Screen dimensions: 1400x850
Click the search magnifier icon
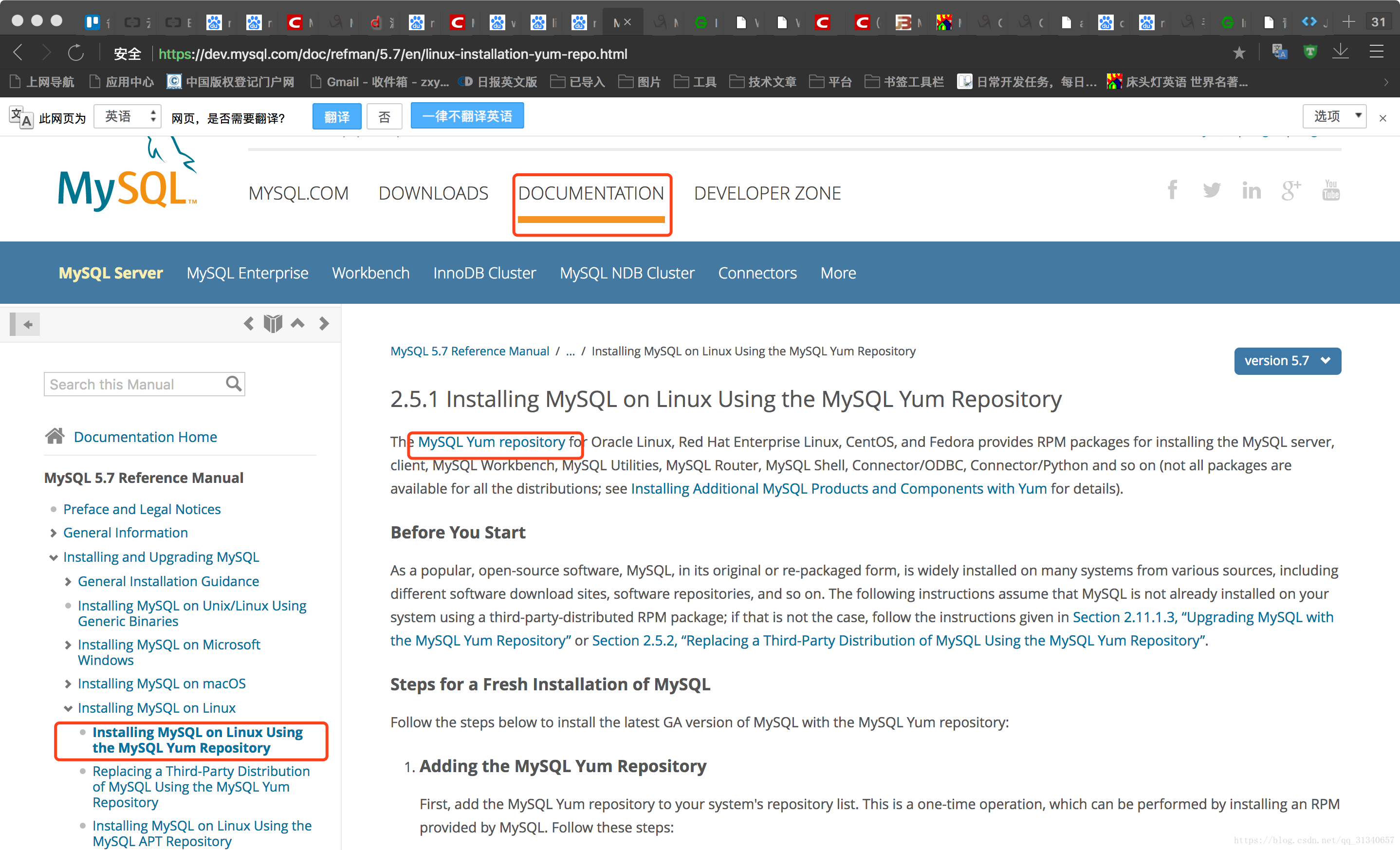coord(234,384)
